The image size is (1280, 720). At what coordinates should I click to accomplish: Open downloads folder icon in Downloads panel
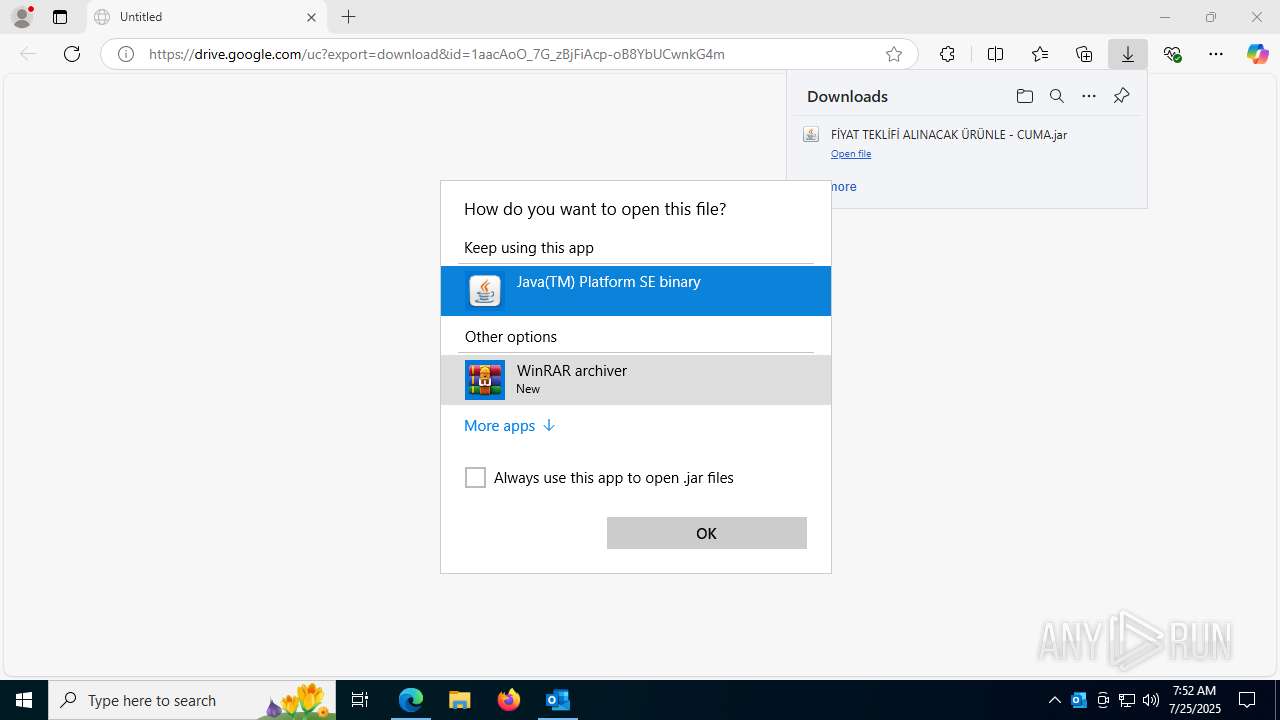point(1024,96)
